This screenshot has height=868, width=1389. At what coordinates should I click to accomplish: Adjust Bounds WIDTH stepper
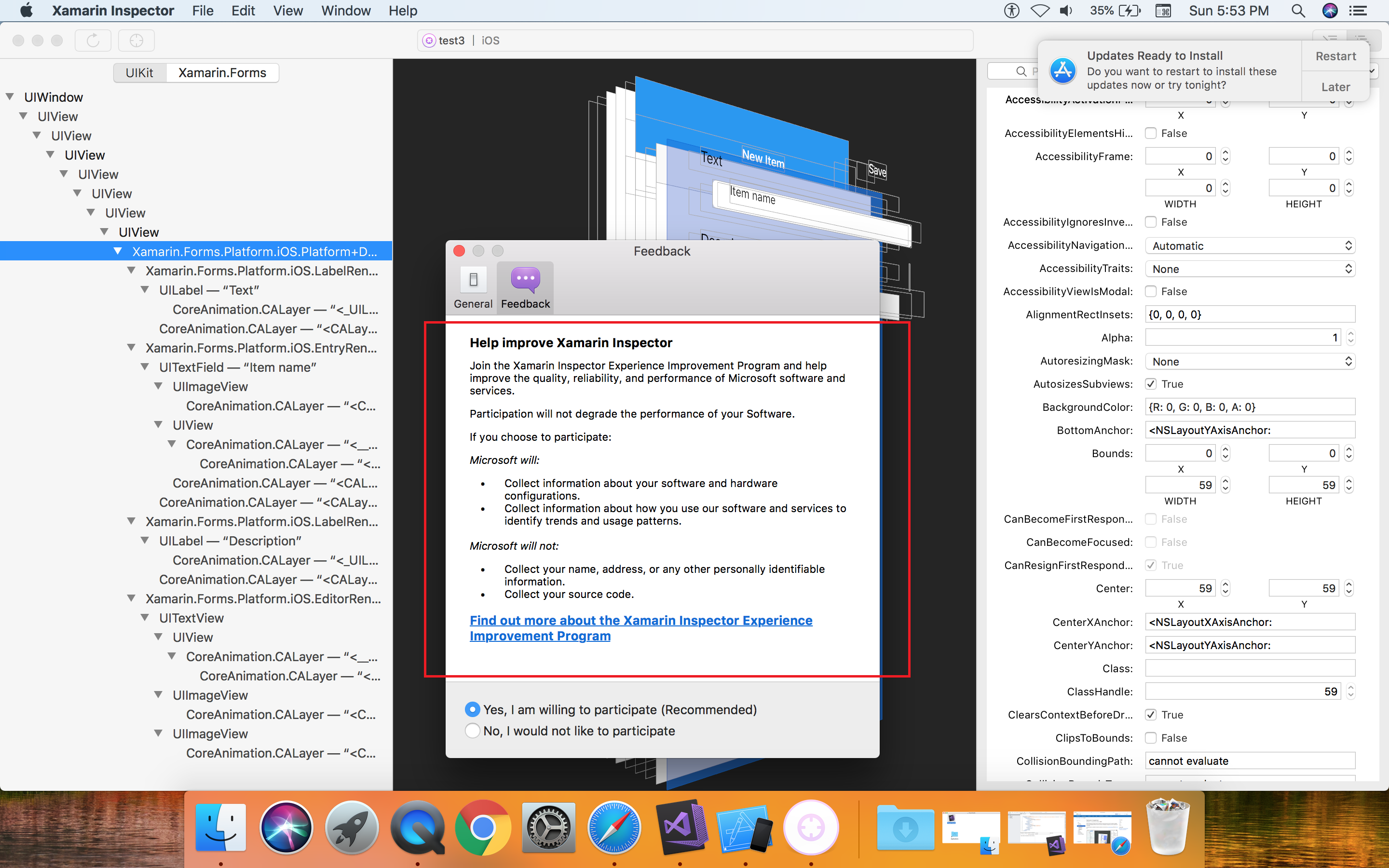[1226, 485]
